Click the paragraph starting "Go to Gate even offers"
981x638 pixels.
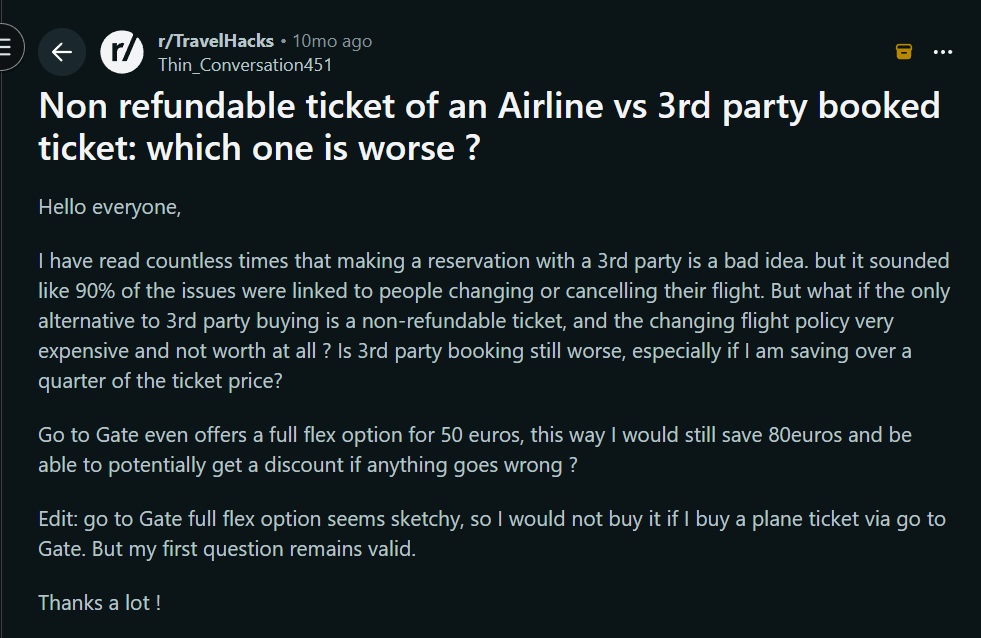point(474,450)
